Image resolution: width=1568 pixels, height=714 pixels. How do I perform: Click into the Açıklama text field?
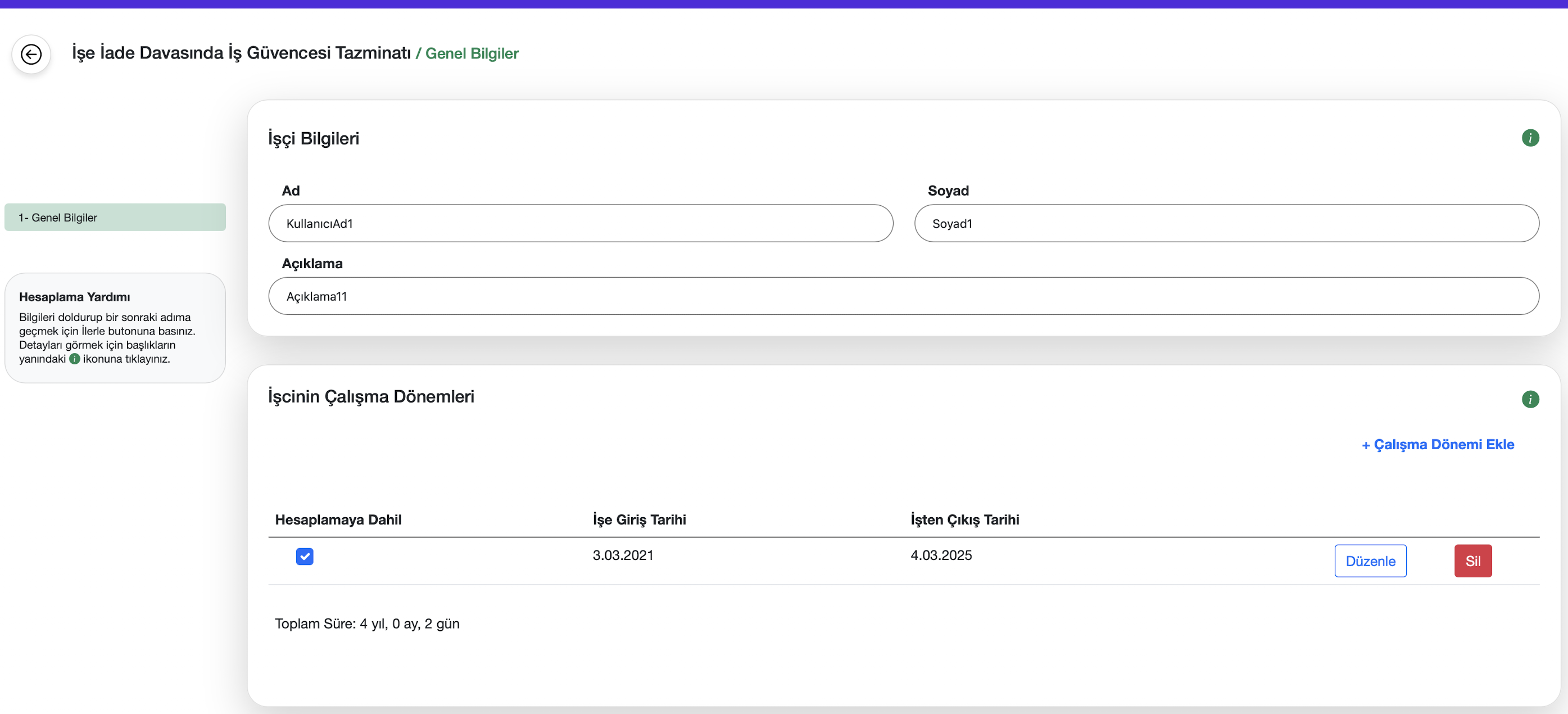point(903,296)
